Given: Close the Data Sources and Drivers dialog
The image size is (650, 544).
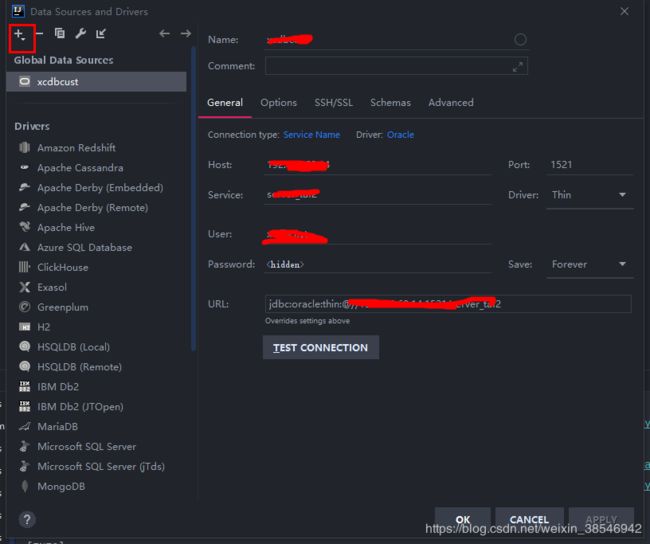Looking at the screenshot, I should pos(624,11).
